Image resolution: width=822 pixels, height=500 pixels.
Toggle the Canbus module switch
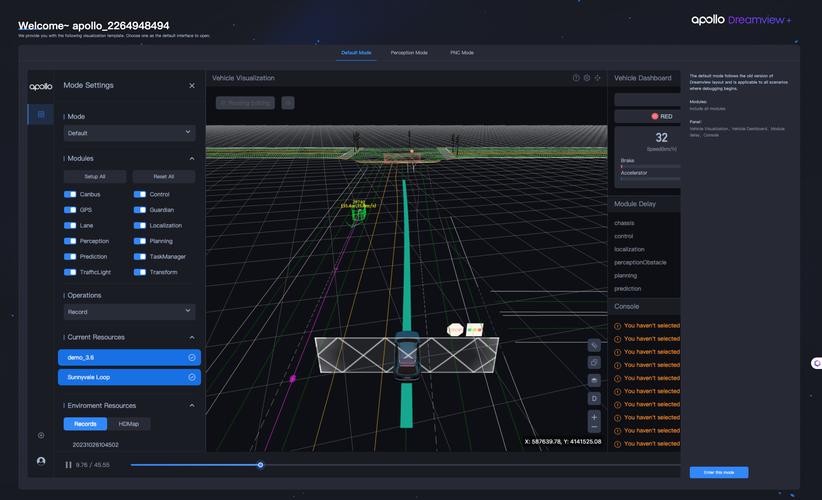click(70, 194)
